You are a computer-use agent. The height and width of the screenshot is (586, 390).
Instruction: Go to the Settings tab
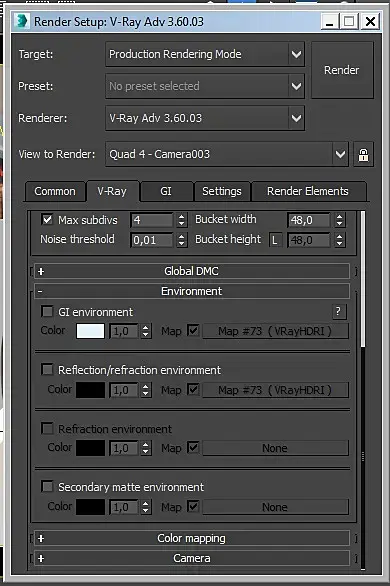(x=222, y=191)
